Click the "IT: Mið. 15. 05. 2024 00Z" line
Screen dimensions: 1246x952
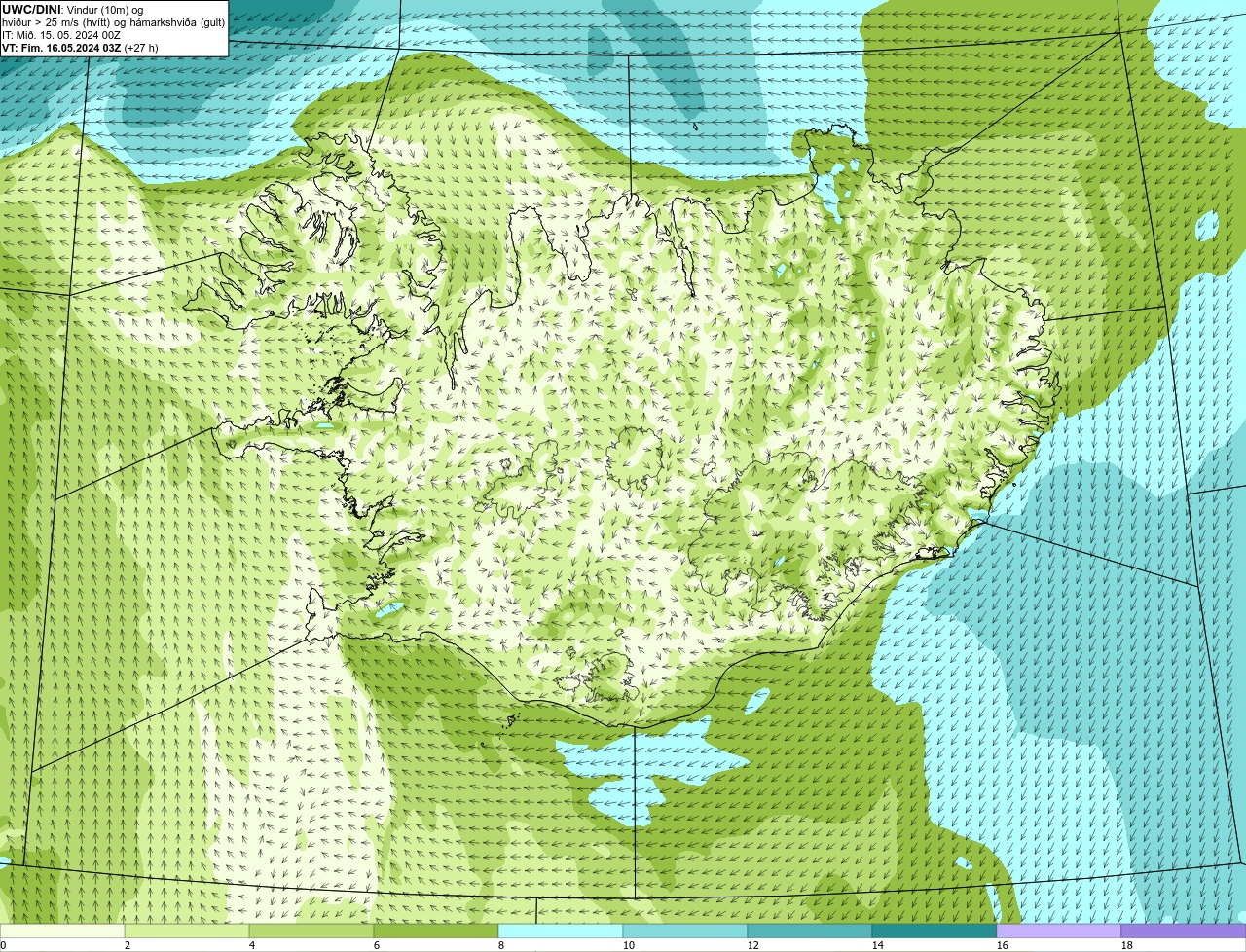[x=61, y=35]
